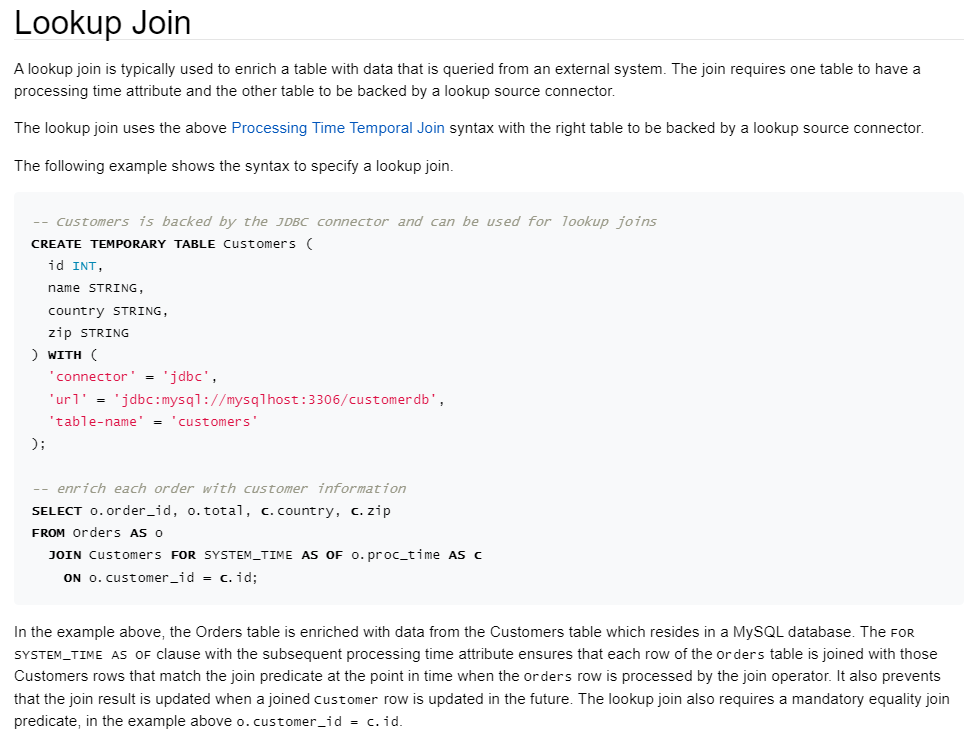Click the FROM Orders AS o line

[x=97, y=533]
